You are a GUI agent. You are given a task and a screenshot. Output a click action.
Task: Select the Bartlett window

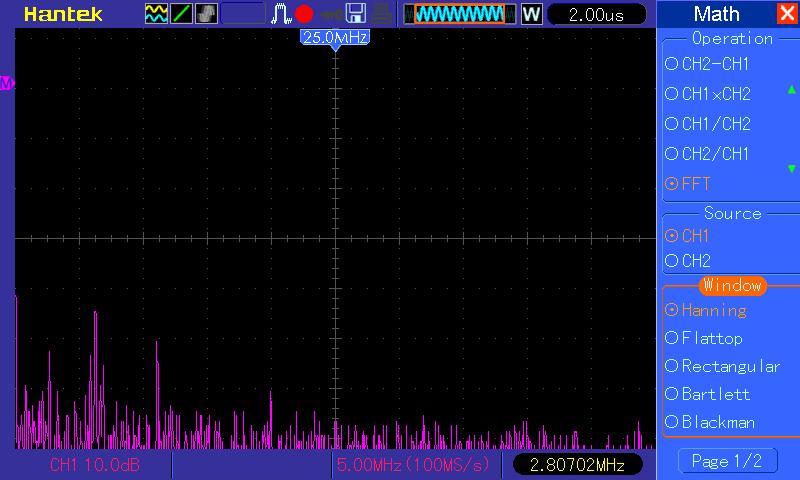point(708,394)
